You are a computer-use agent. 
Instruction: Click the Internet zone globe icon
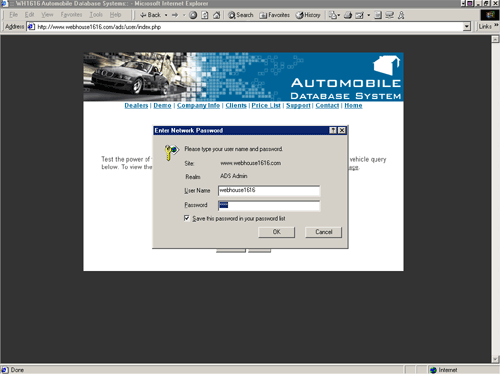click(433, 370)
